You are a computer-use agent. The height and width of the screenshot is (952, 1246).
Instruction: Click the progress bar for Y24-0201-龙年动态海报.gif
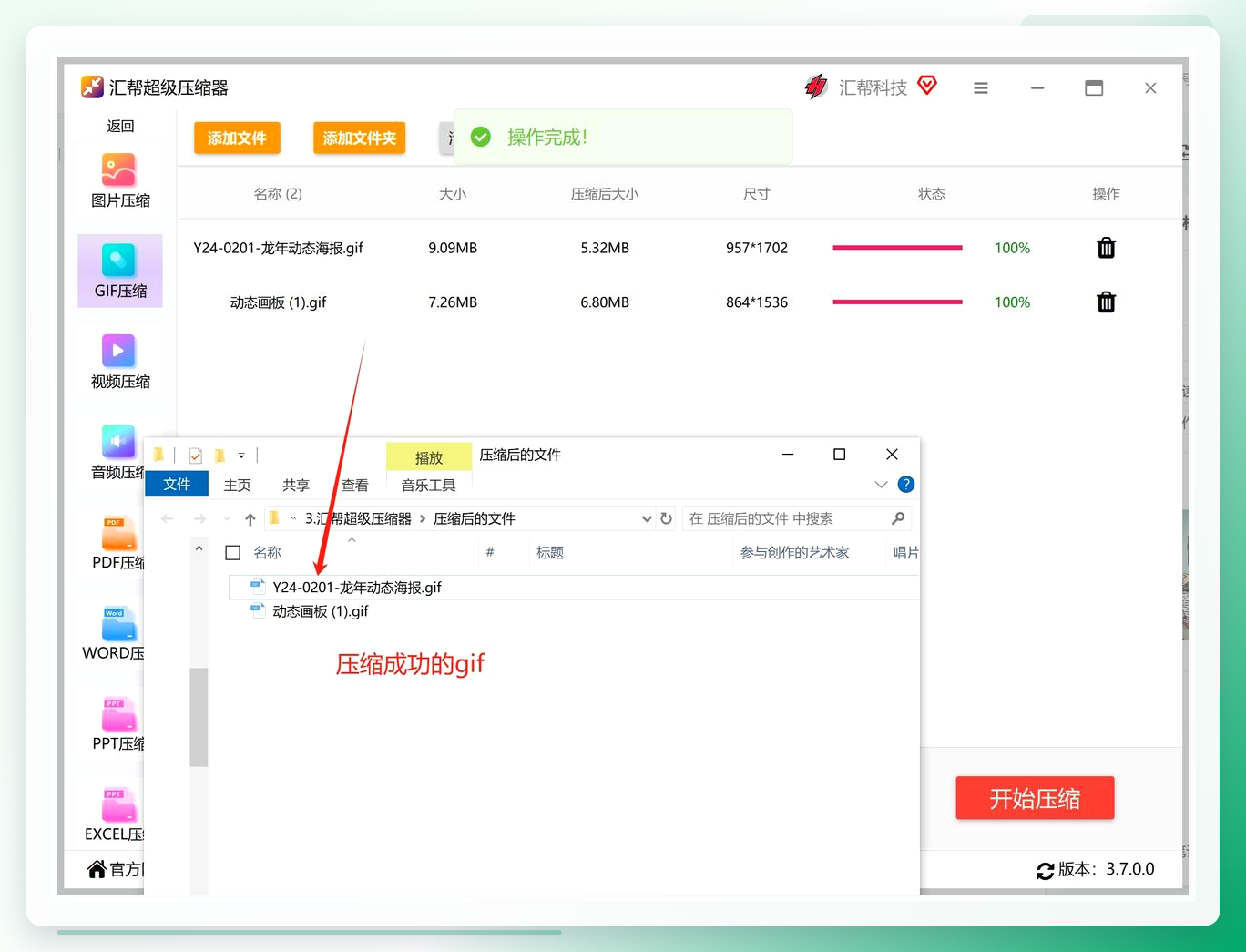pos(897,248)
